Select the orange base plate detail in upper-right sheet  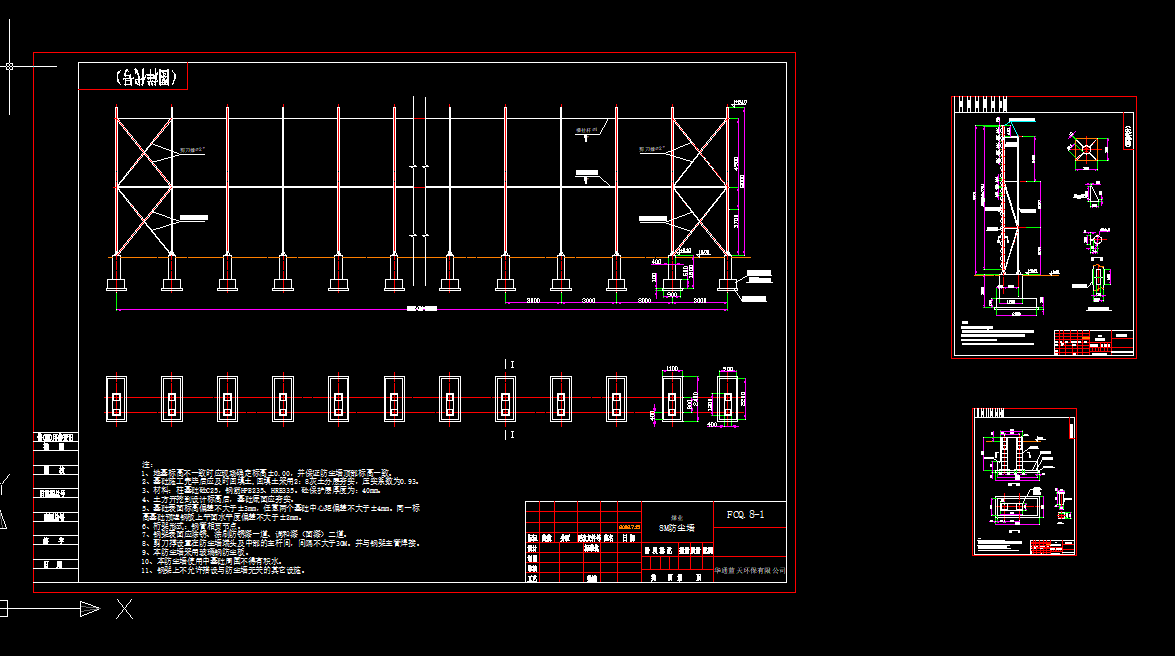click(x=1087, y=149)
